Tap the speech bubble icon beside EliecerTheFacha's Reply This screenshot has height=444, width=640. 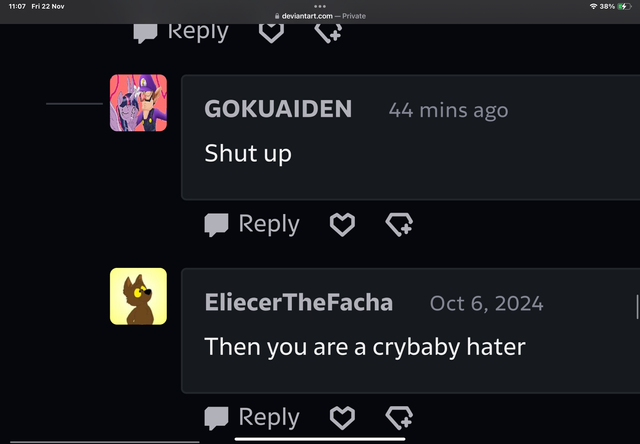(216, 418)
